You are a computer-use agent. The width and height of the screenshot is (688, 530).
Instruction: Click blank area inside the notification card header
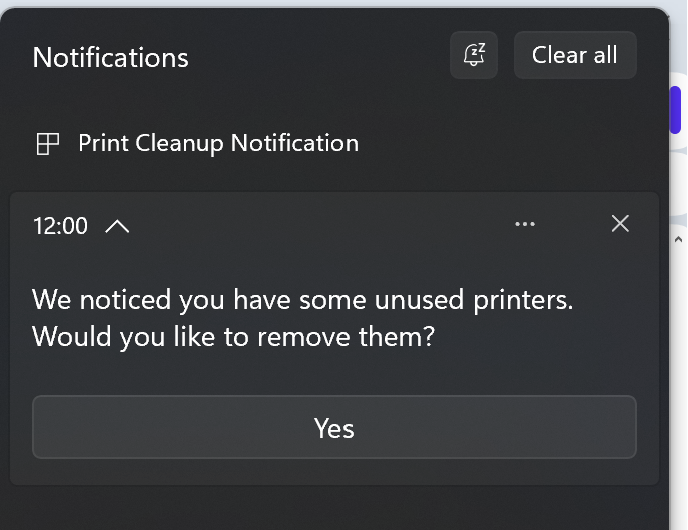[320, 225]
